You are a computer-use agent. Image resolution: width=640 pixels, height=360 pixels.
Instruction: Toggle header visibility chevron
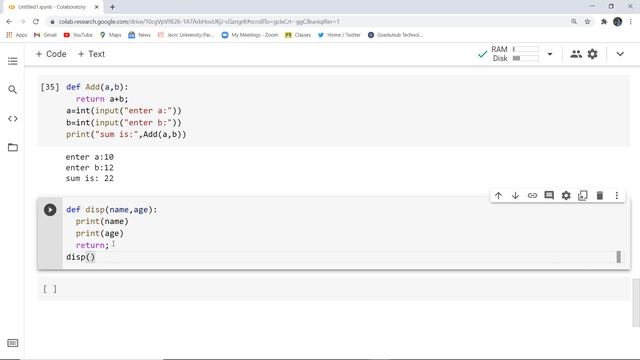[x=620, y=54]
